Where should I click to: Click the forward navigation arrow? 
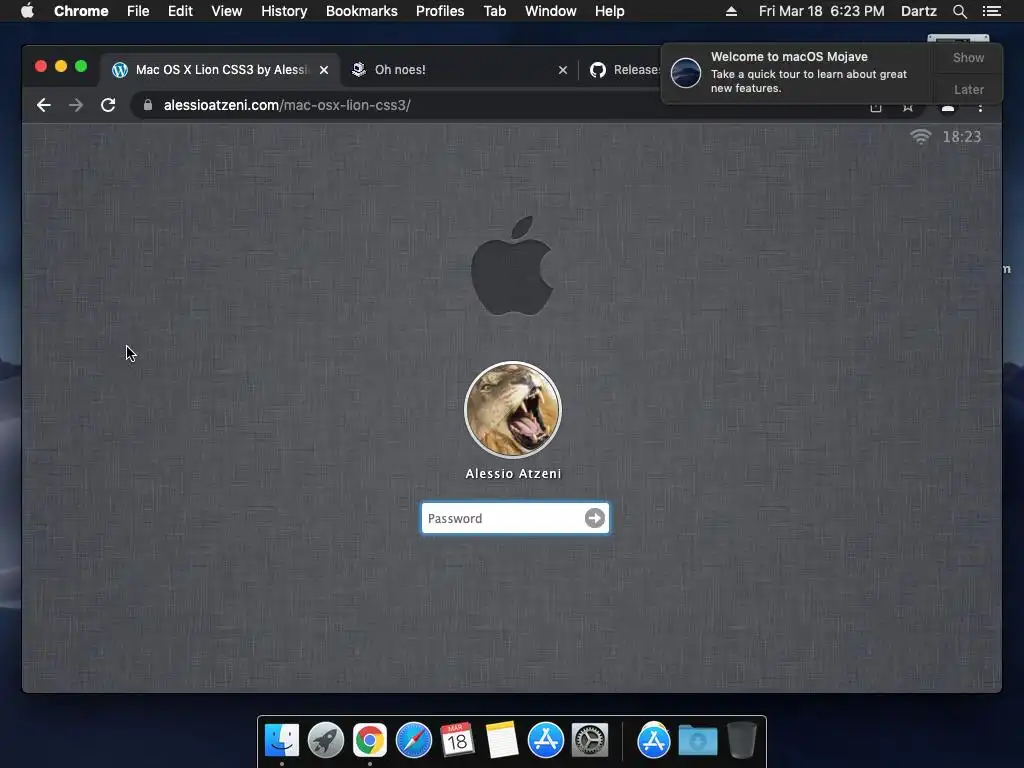(x=76, y=105)
